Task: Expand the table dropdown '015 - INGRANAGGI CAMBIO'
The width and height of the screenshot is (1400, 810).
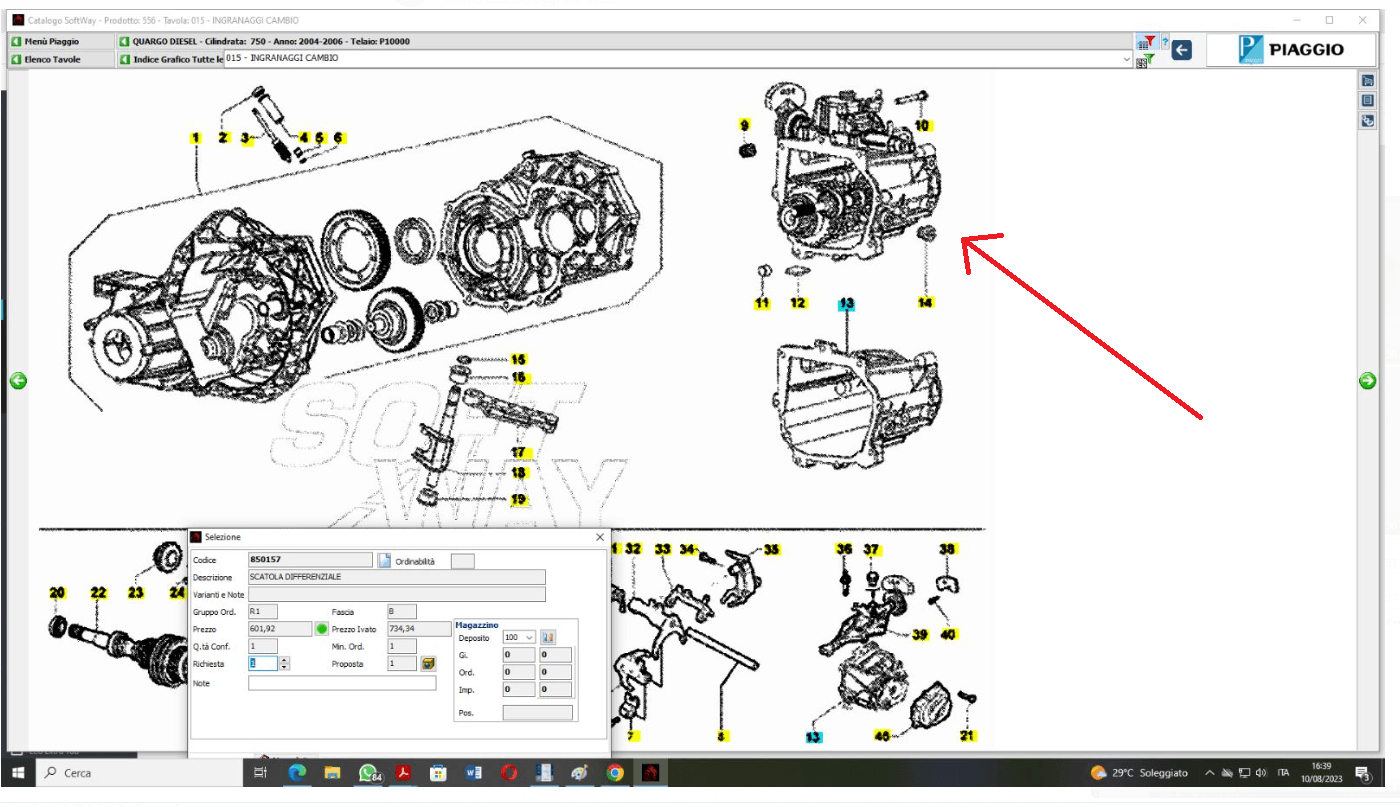Action: point(1127,59)
